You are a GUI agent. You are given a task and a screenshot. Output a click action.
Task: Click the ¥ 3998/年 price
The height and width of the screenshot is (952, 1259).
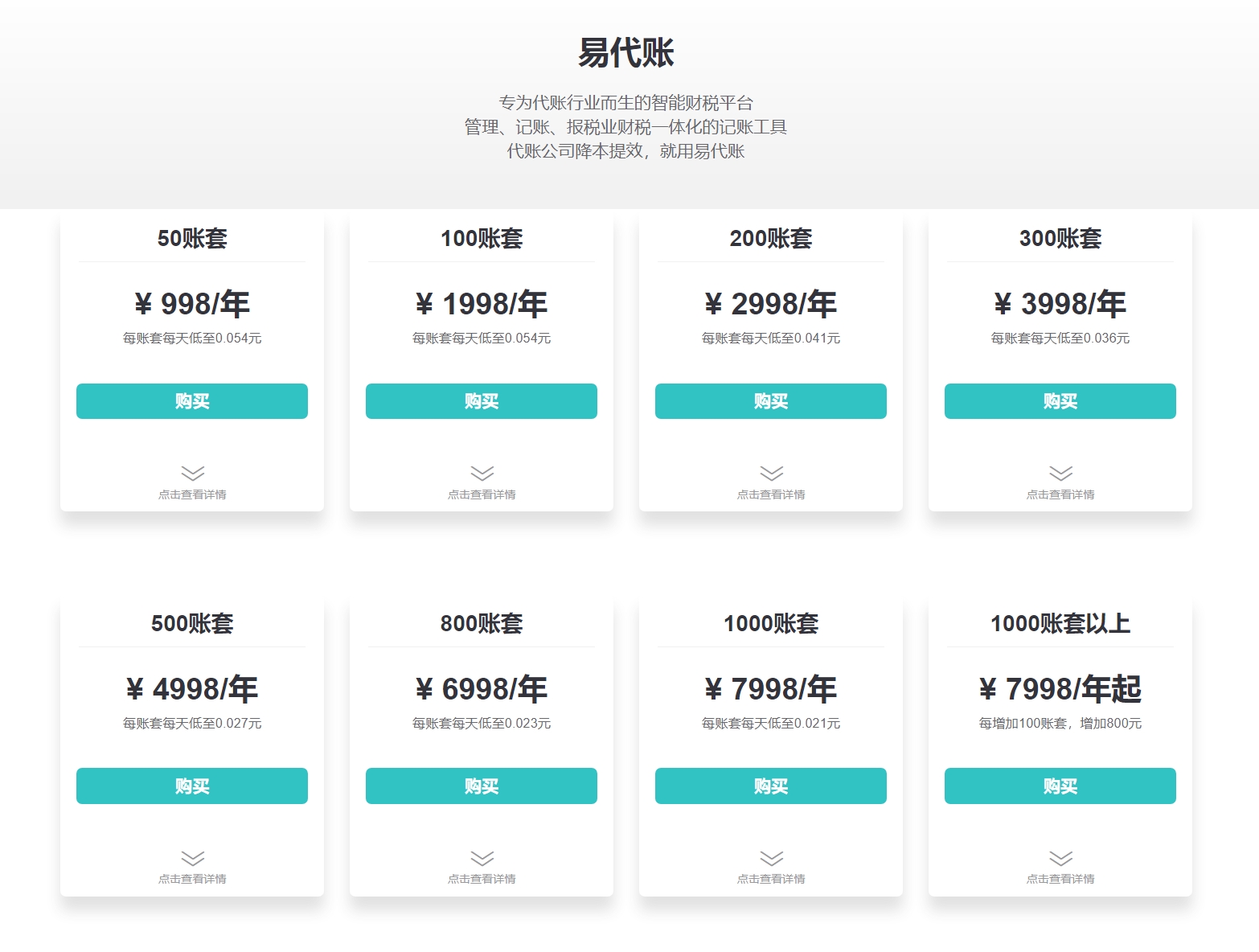coord(1060,304)
